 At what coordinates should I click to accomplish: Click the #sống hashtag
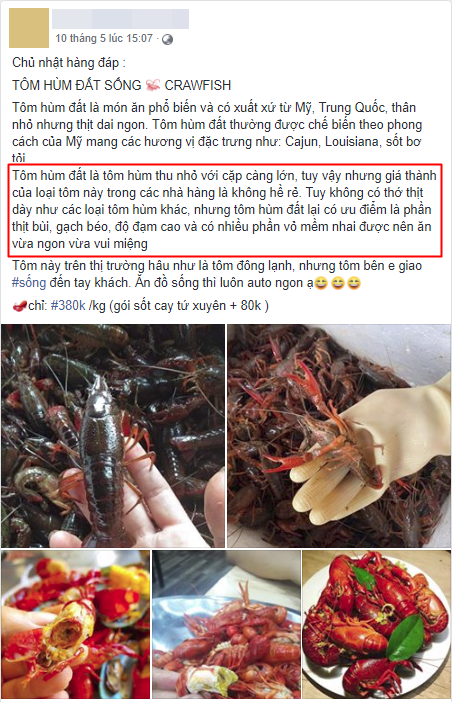(29, 283)
